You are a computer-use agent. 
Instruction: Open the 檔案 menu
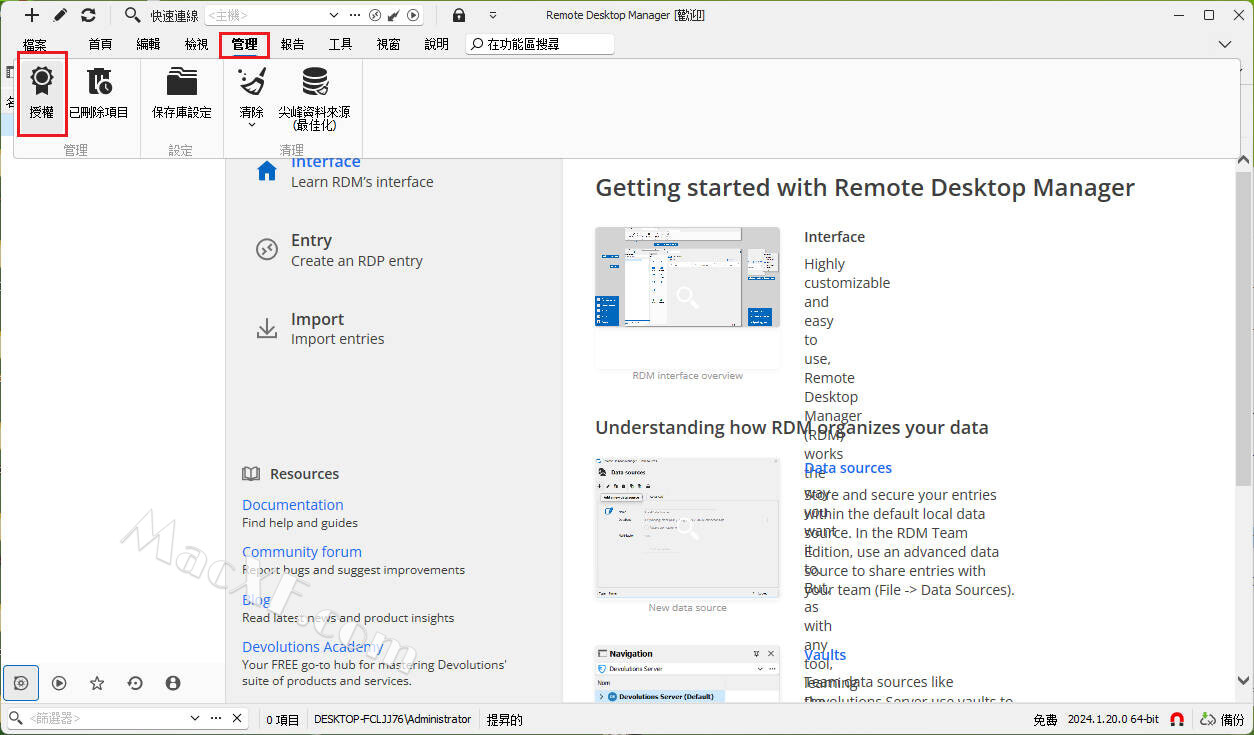(35, 44)
